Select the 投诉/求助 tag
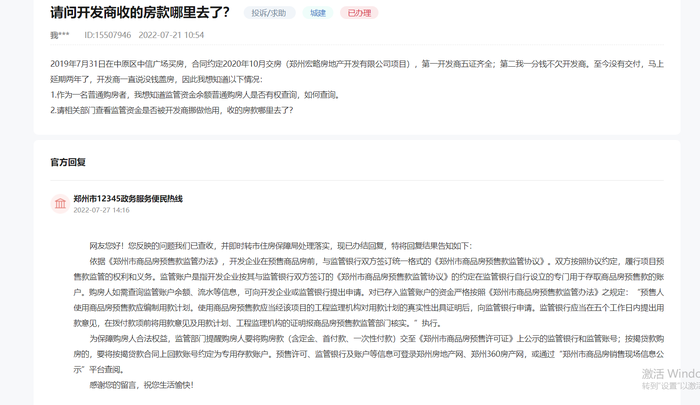Viewport: 700px width, 405px height. 269,13
